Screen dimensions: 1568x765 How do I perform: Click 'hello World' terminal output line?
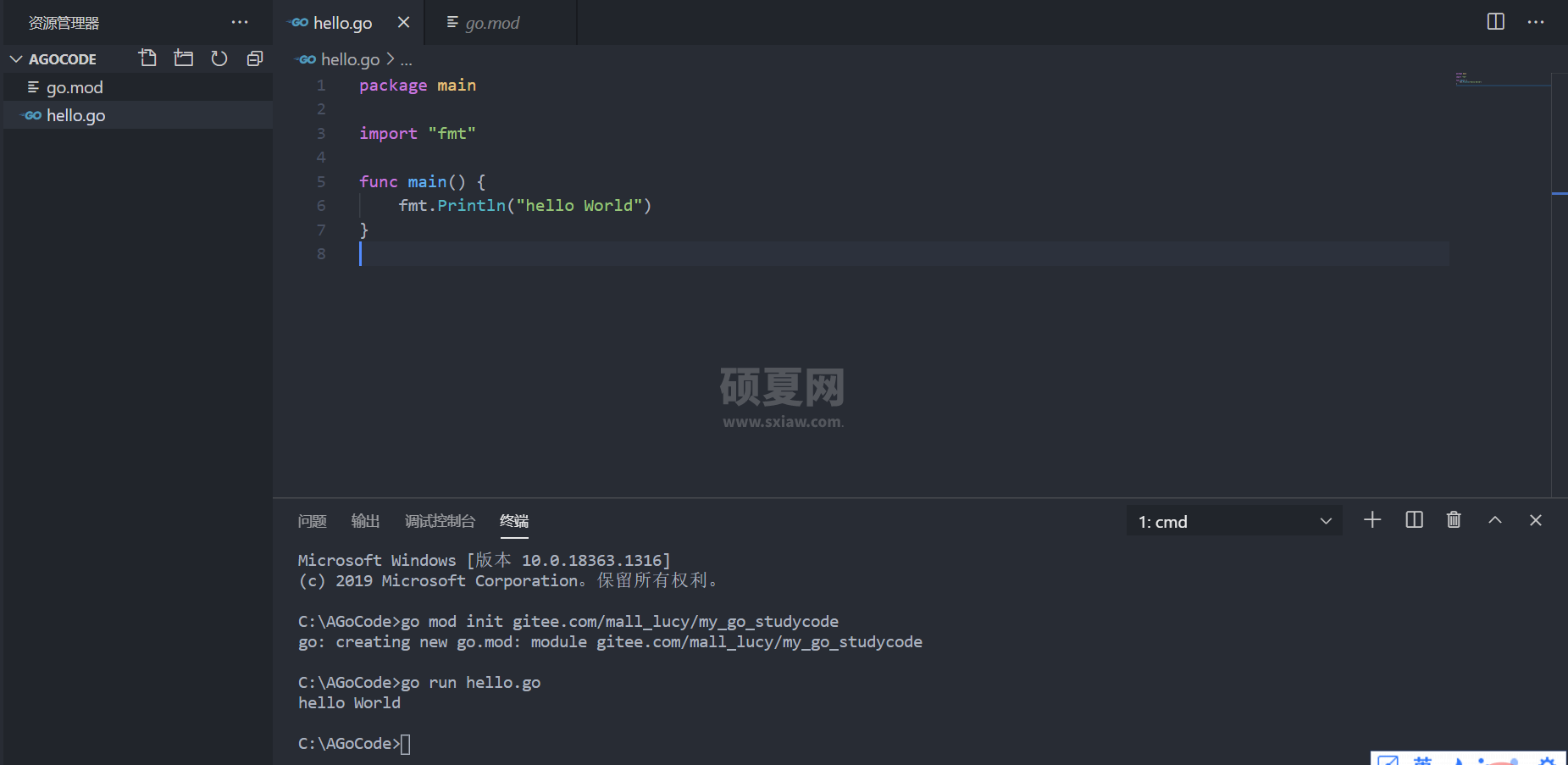[349, 703]
